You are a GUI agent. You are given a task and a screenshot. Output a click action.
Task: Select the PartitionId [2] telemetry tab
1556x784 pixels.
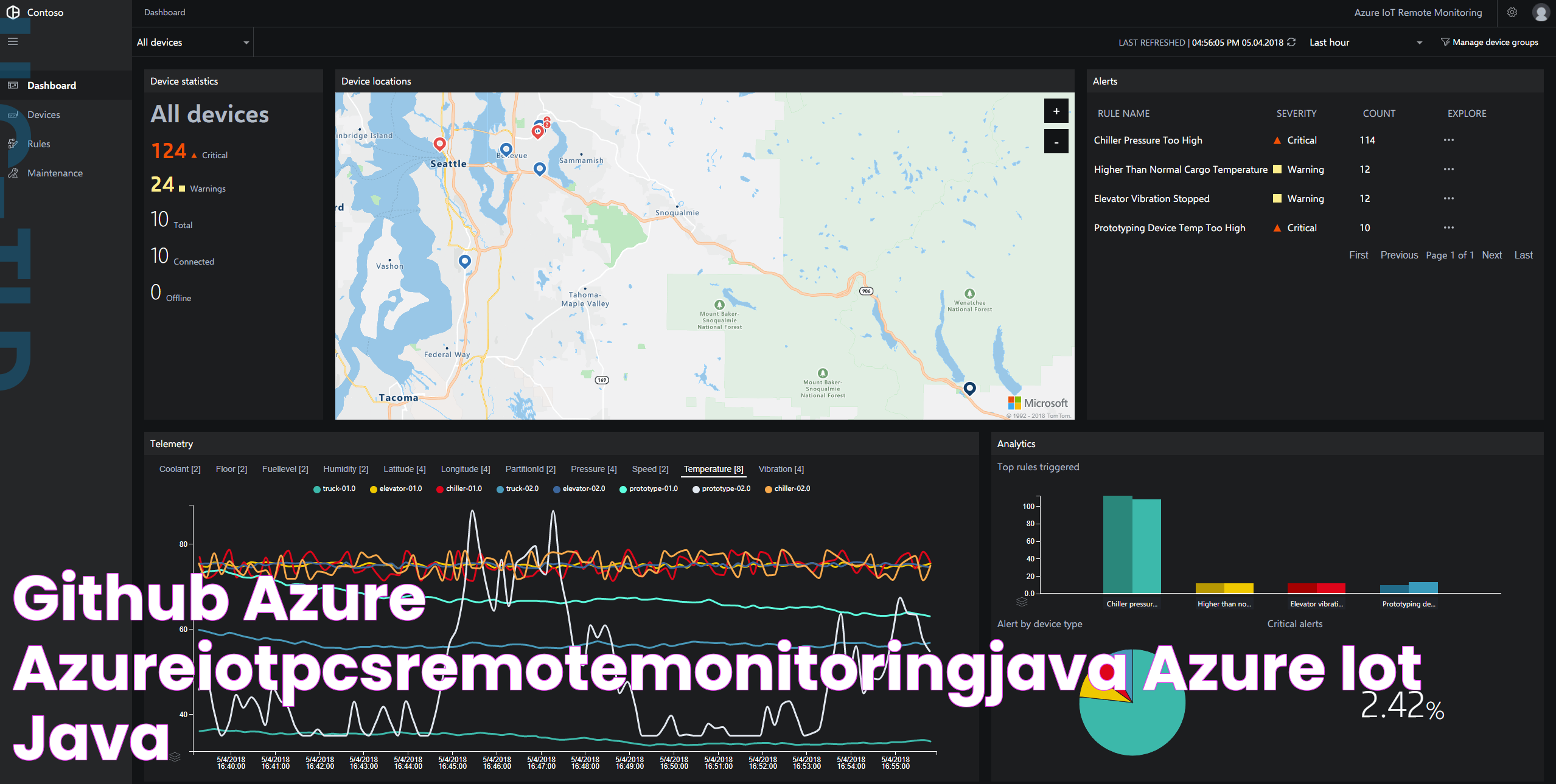coord(530,469)
